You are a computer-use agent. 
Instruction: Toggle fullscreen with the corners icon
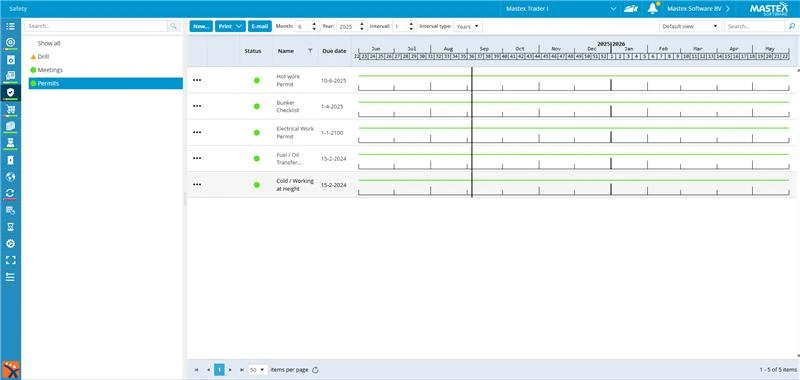point(10,260)
